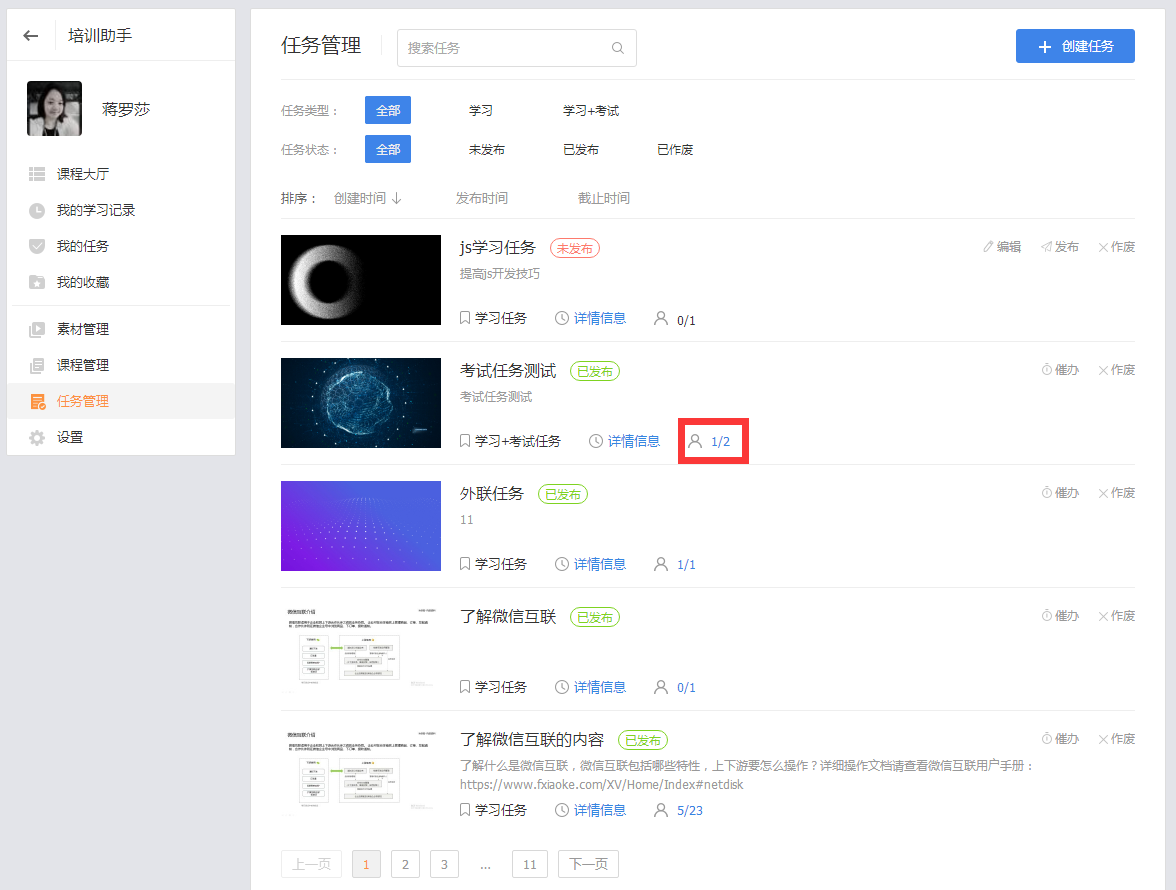Open 设置 in sidebar

[x=70, y=437]
